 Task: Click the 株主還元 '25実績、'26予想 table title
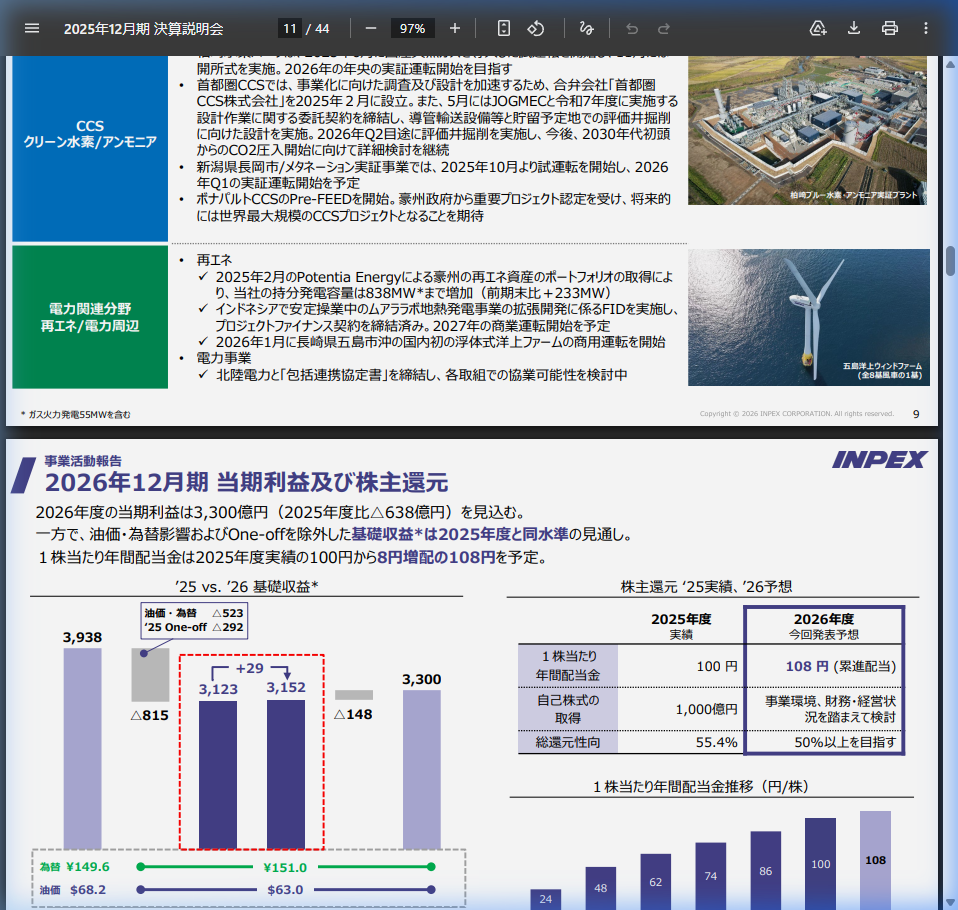[706, 587]
